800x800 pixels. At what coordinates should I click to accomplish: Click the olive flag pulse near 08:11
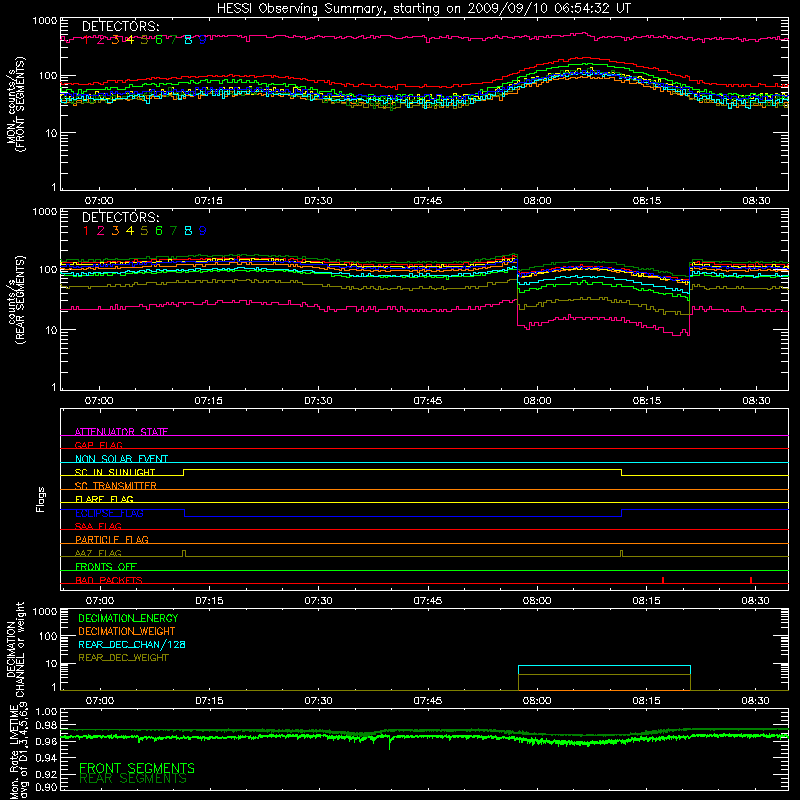click(621, 554)
